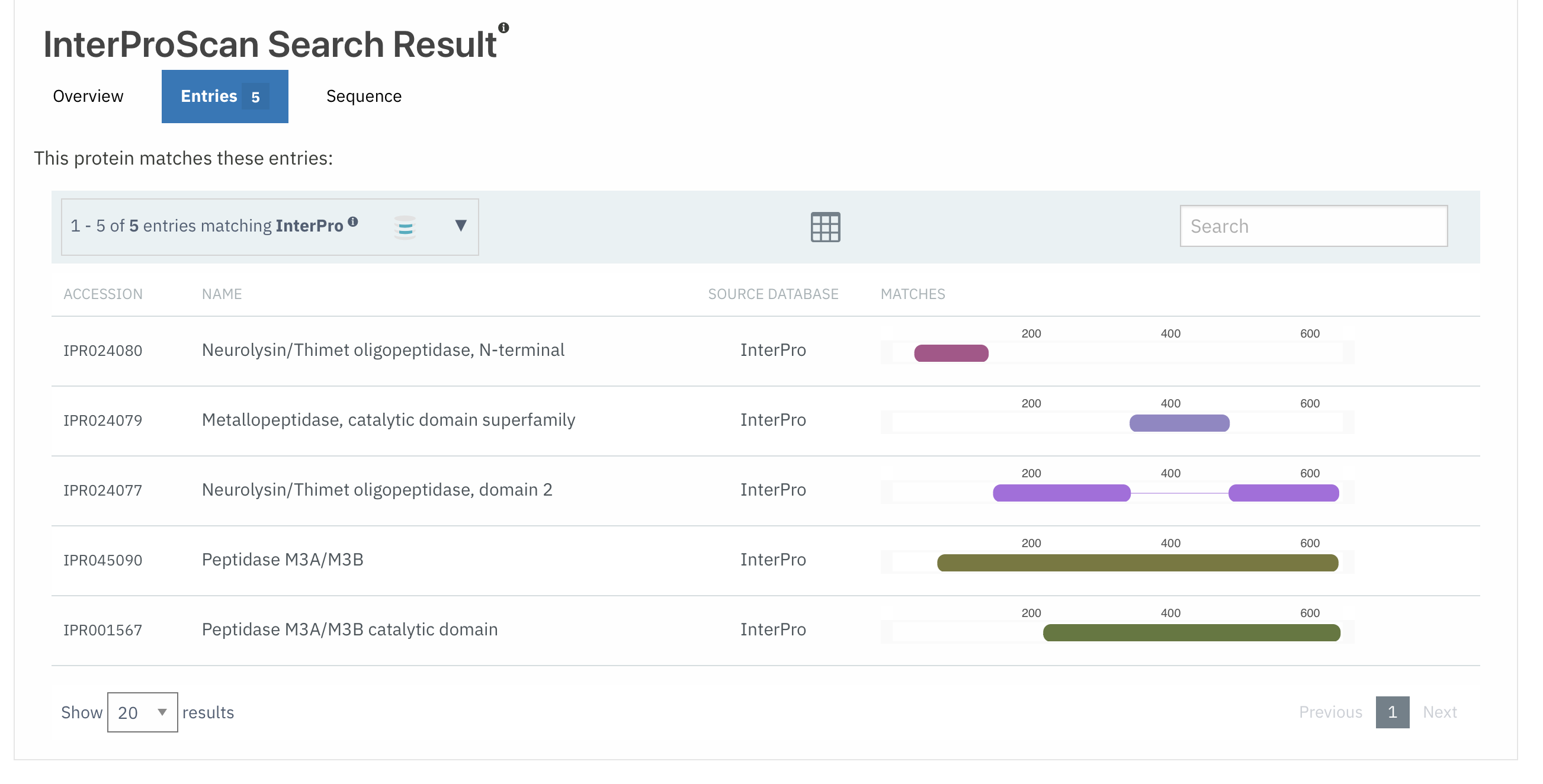The height and width of the screenshot is (784, 1543).
Task: Click the Entries 5 tab
Action: click(224, 95)
